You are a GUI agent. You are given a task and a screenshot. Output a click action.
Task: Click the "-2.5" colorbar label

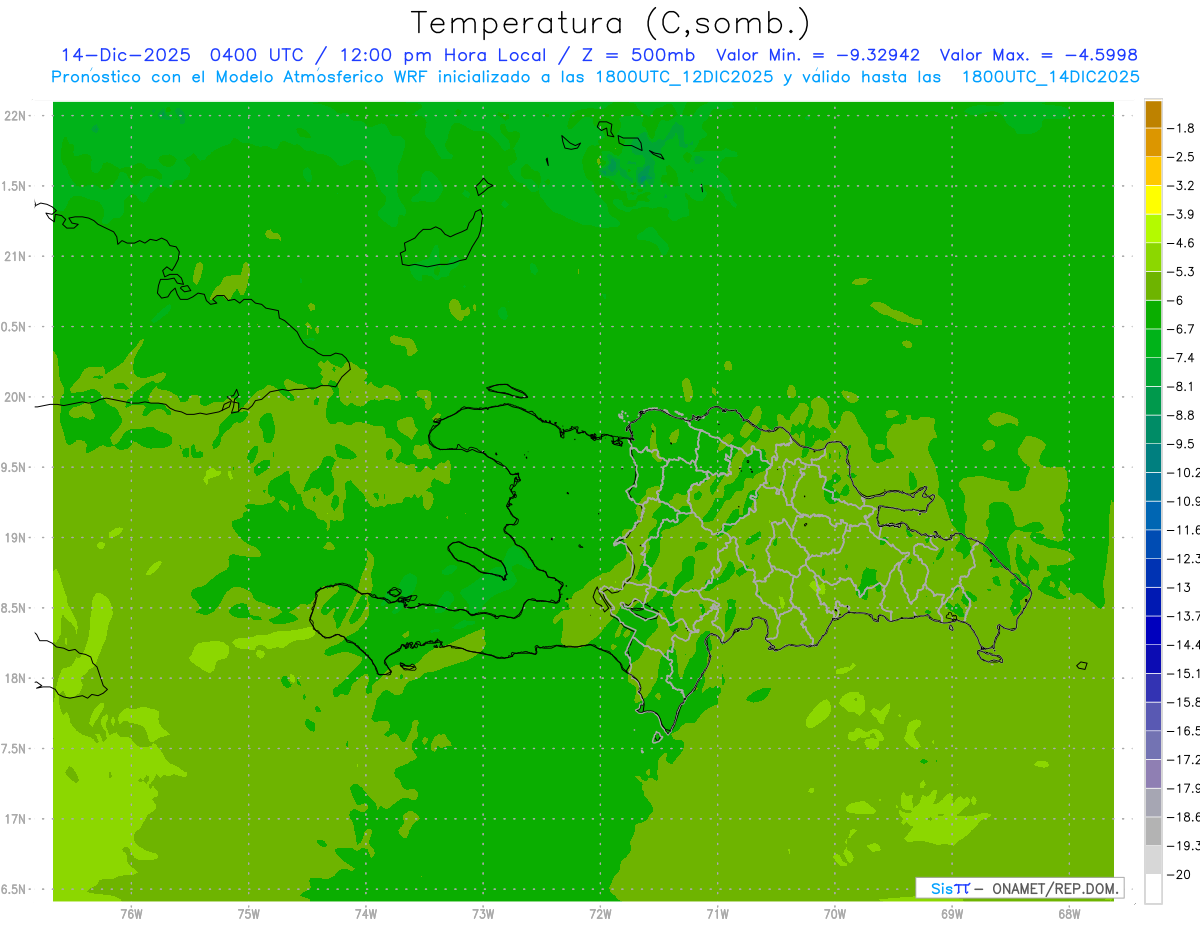click(x=1181, y=157)
